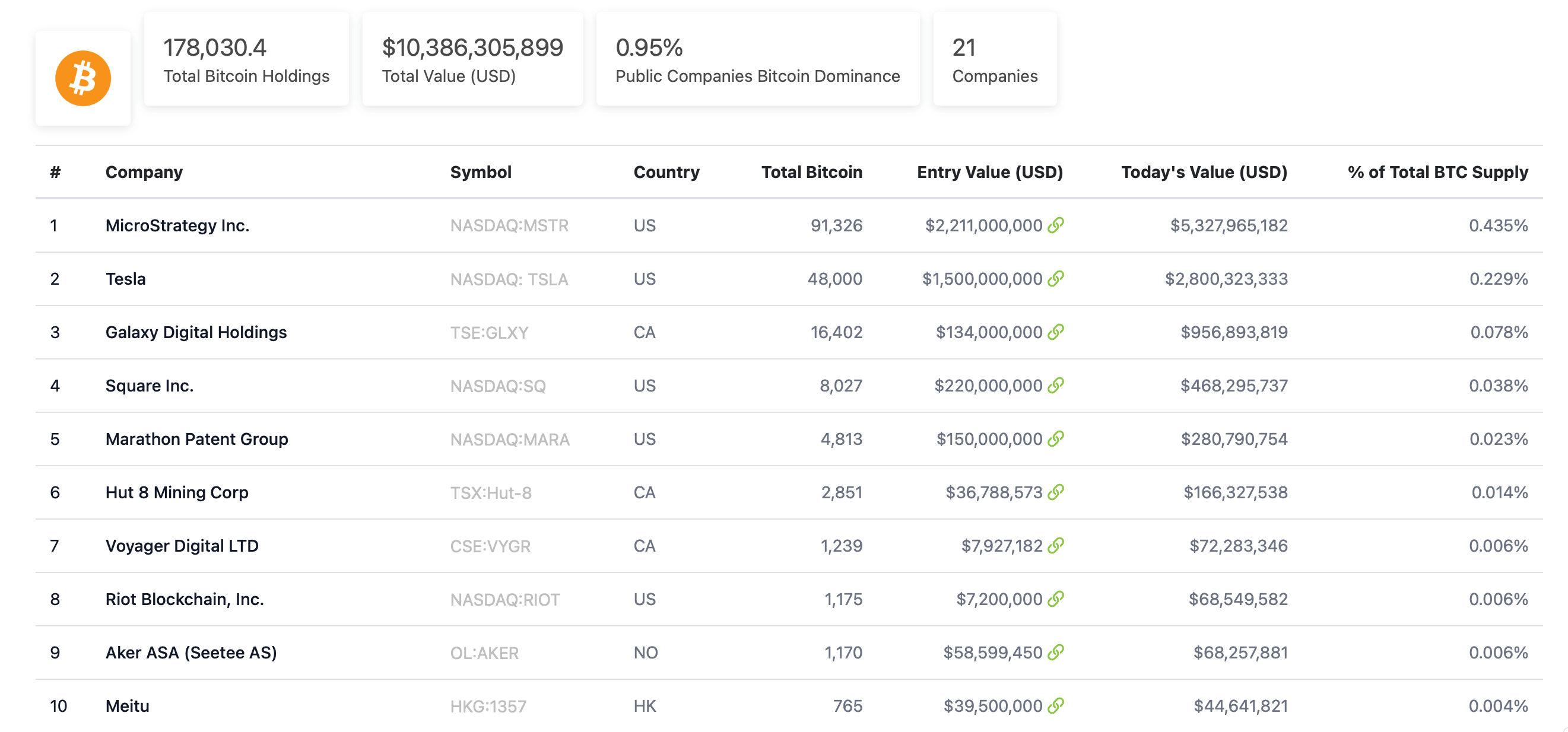1568x732 pixels.
Task: Open Riot Blockchain source link icon
Action: (1055, 599)
